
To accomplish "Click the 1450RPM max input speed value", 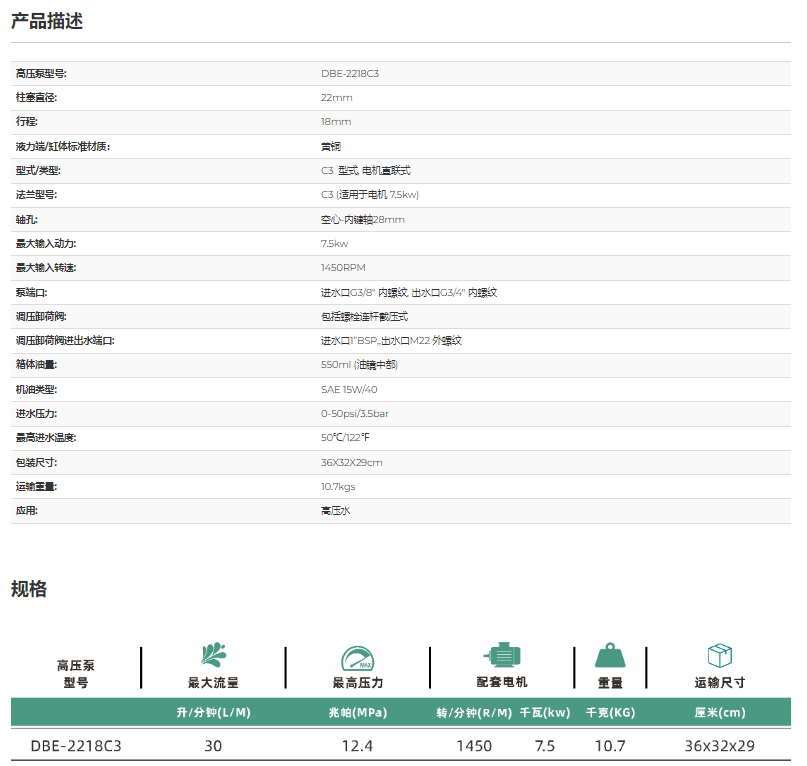I will click(x=342, y=268).
